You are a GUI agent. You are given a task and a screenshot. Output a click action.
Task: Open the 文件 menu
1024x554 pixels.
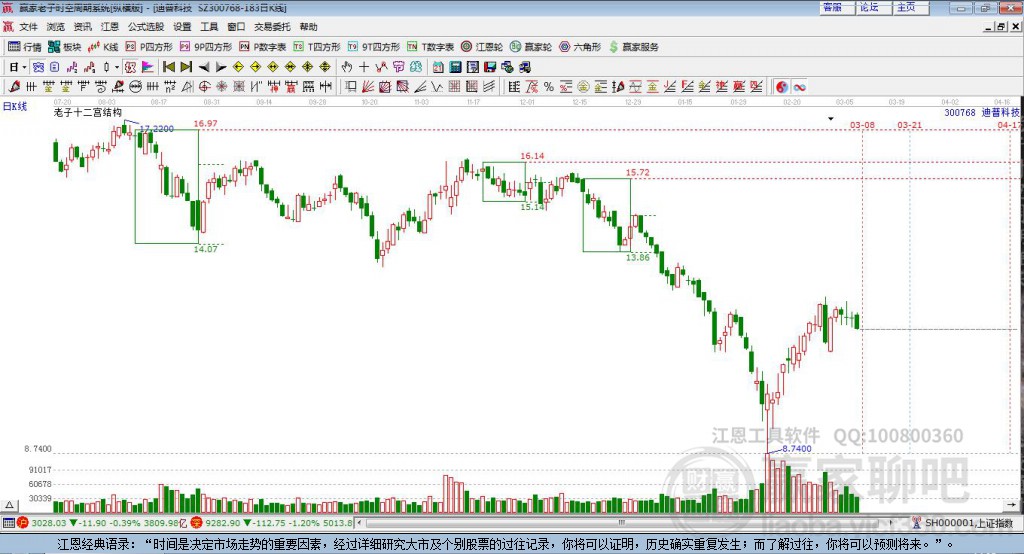[28, 27]
